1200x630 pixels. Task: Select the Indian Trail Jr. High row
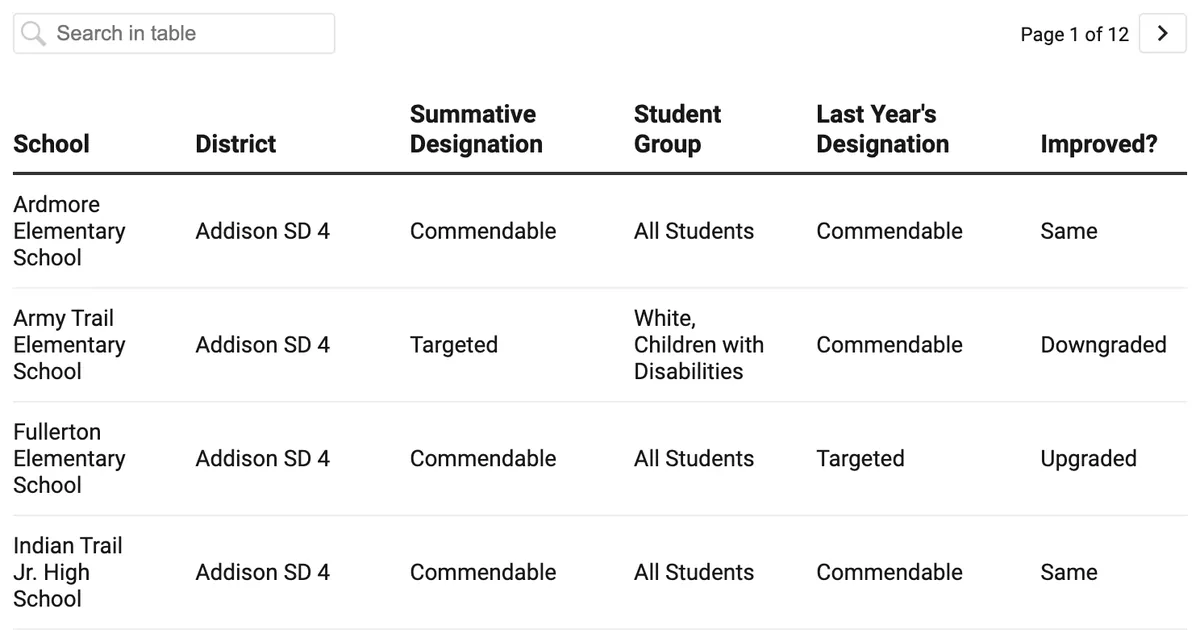[68, 572]
